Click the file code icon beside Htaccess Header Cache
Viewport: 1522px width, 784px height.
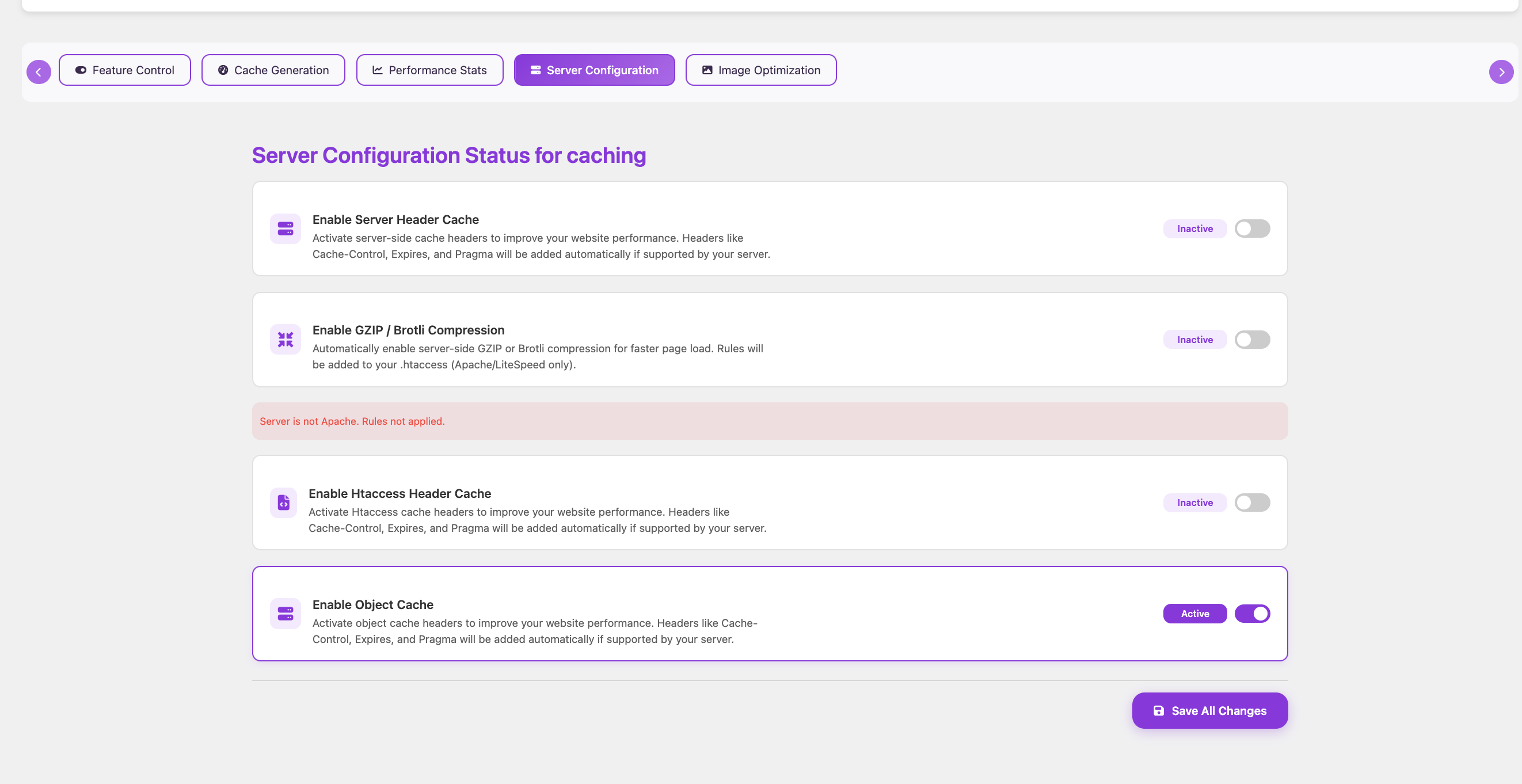tap(284, 503)
